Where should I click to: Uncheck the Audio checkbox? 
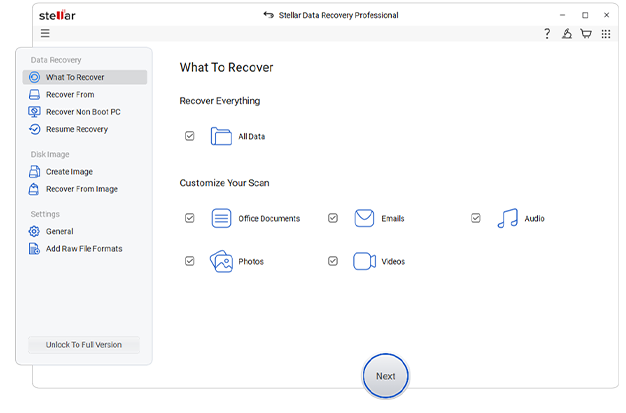pos(475,218)
